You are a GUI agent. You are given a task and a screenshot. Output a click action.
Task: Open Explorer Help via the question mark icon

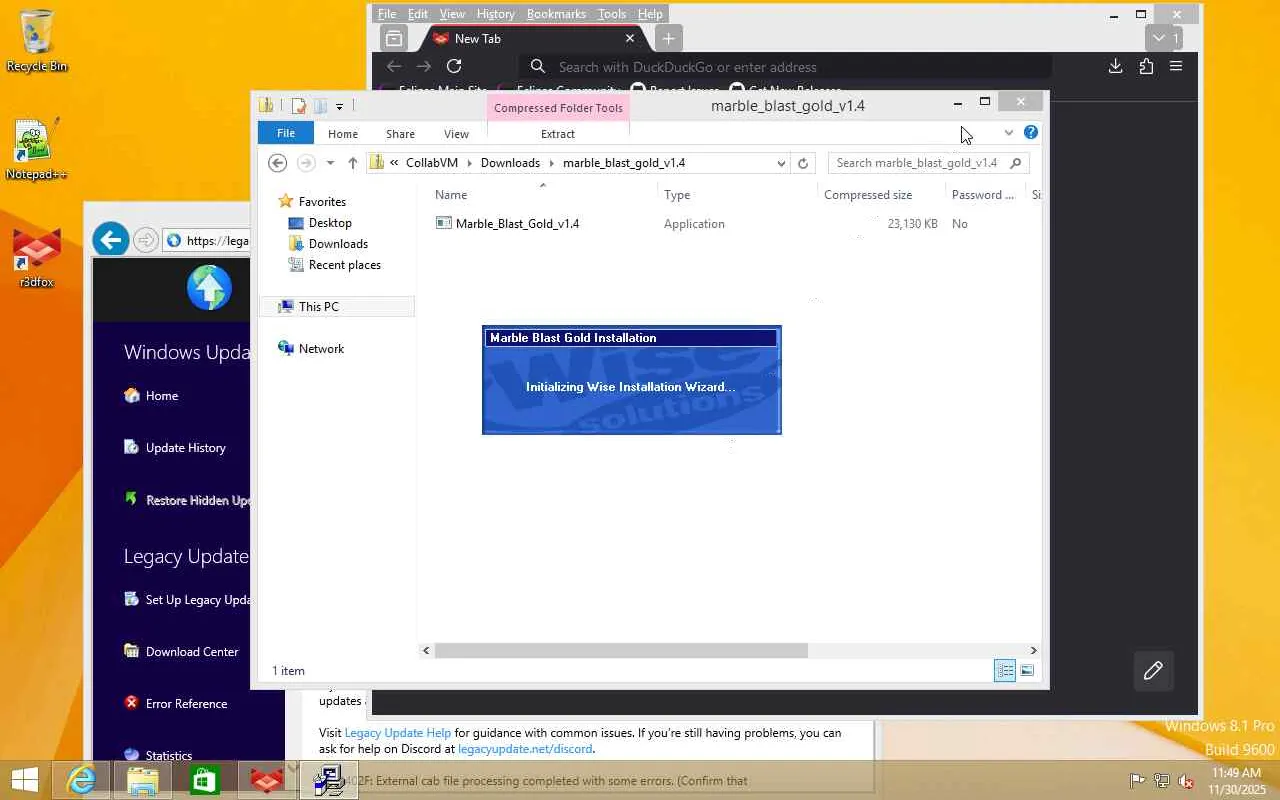click(1031, 132)
